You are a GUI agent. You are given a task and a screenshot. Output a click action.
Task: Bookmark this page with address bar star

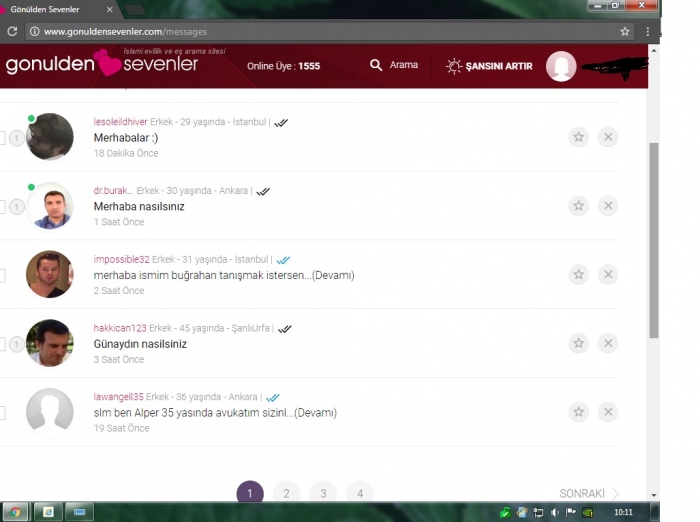pos(625,31)
